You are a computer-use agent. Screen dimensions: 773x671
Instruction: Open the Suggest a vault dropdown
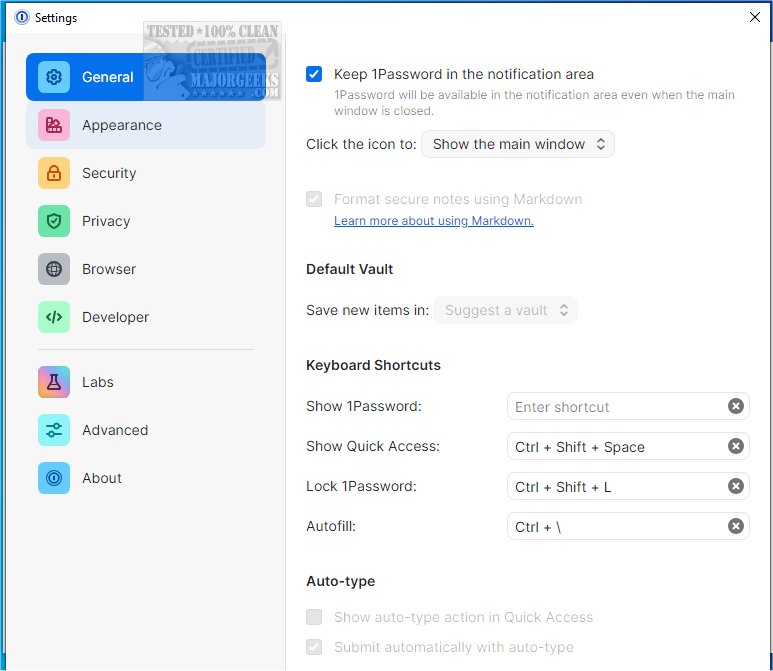(505, 310)
